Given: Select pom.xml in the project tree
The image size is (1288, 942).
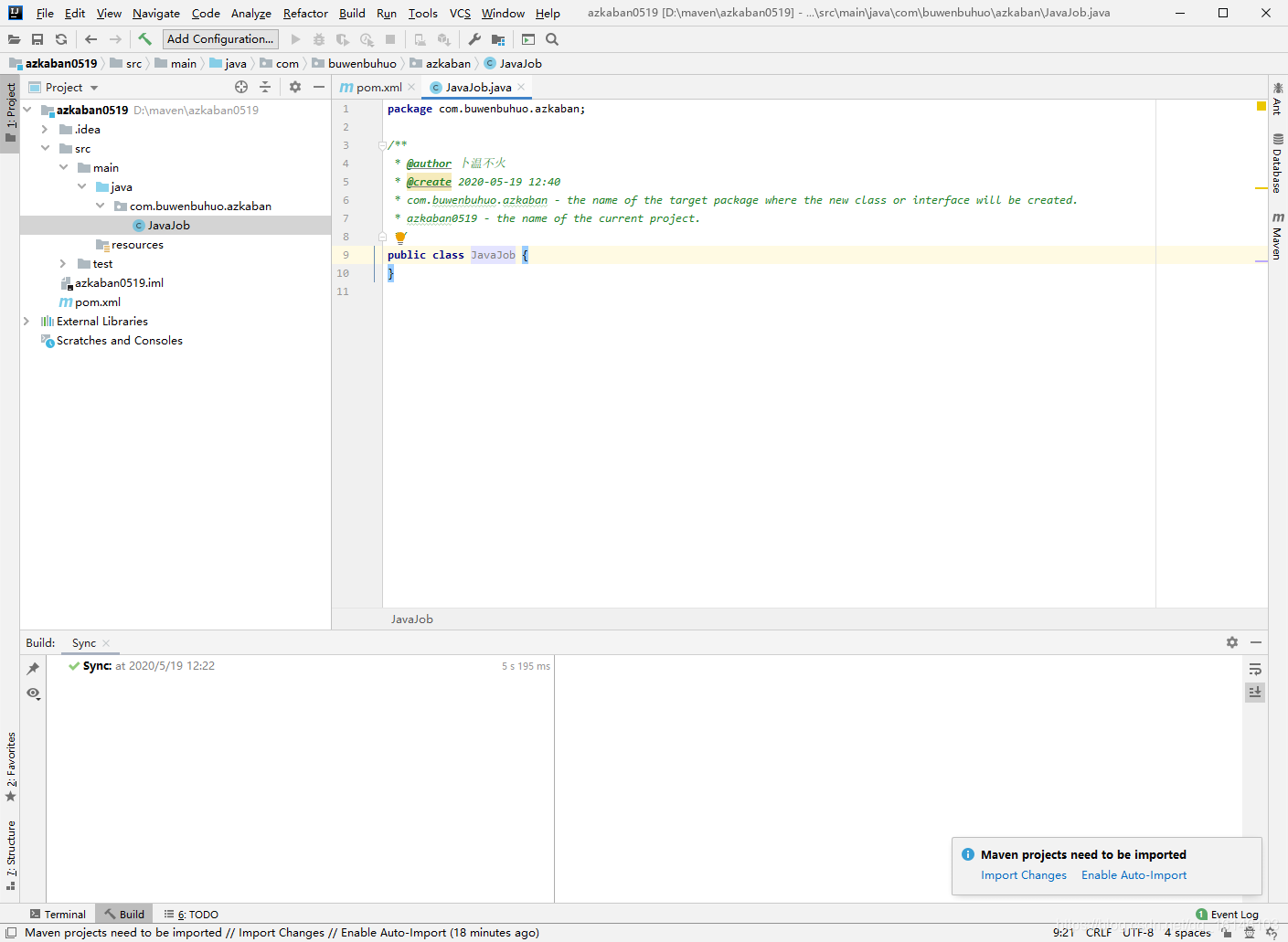Looking at the screenshot, I should coord(90,302).
